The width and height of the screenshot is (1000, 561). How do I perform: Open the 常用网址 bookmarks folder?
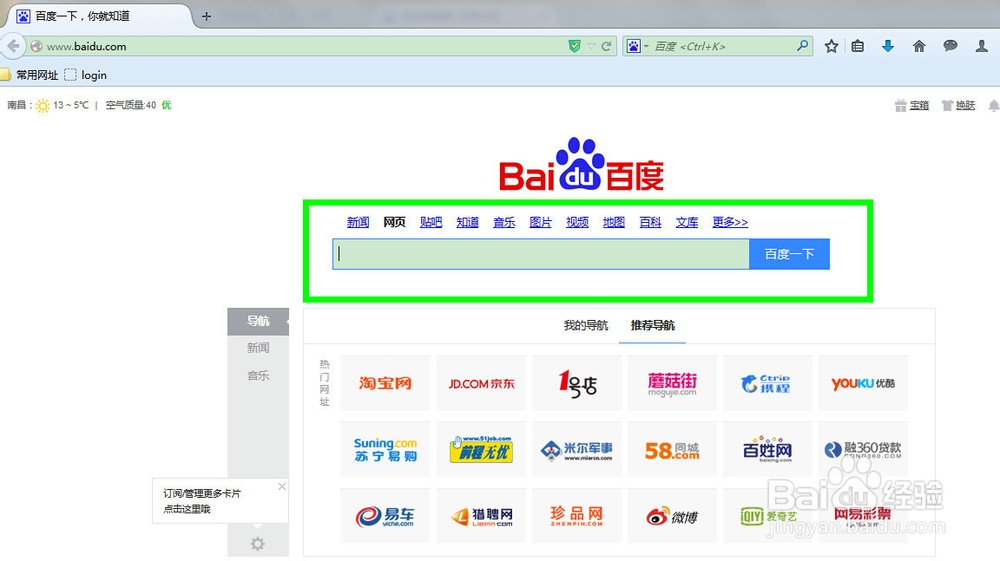pos(29,75)
